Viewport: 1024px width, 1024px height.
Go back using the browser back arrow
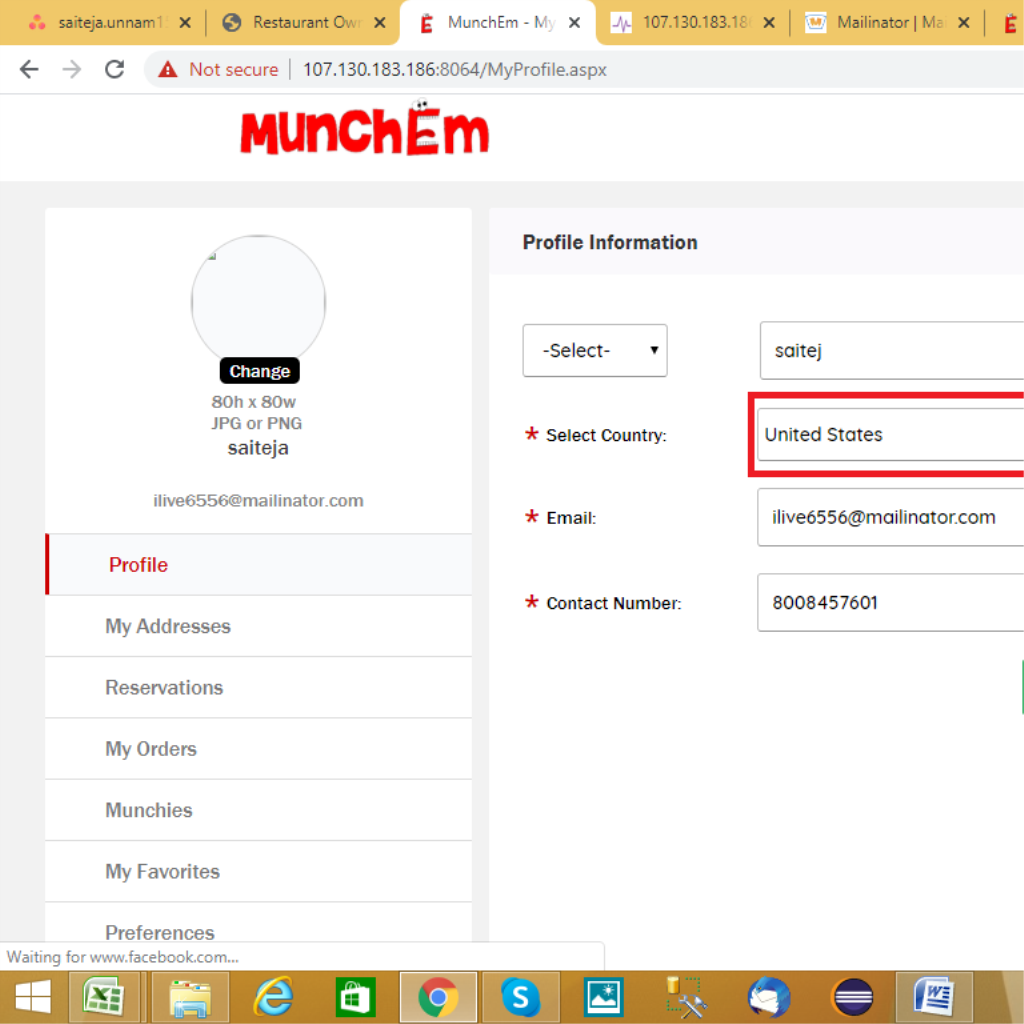point(29,69)
